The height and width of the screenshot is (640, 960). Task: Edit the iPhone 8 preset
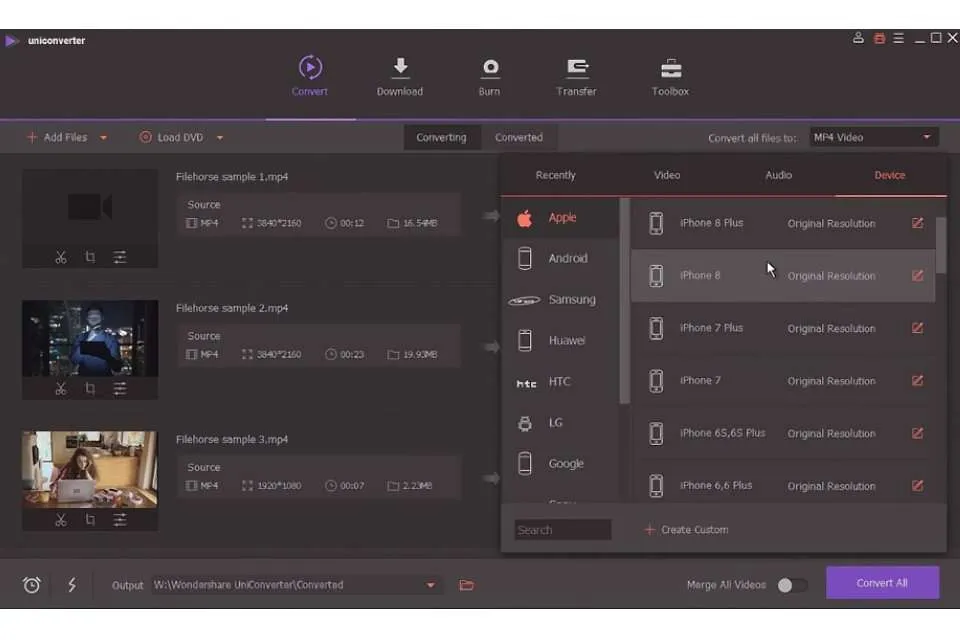coord(917,276)
